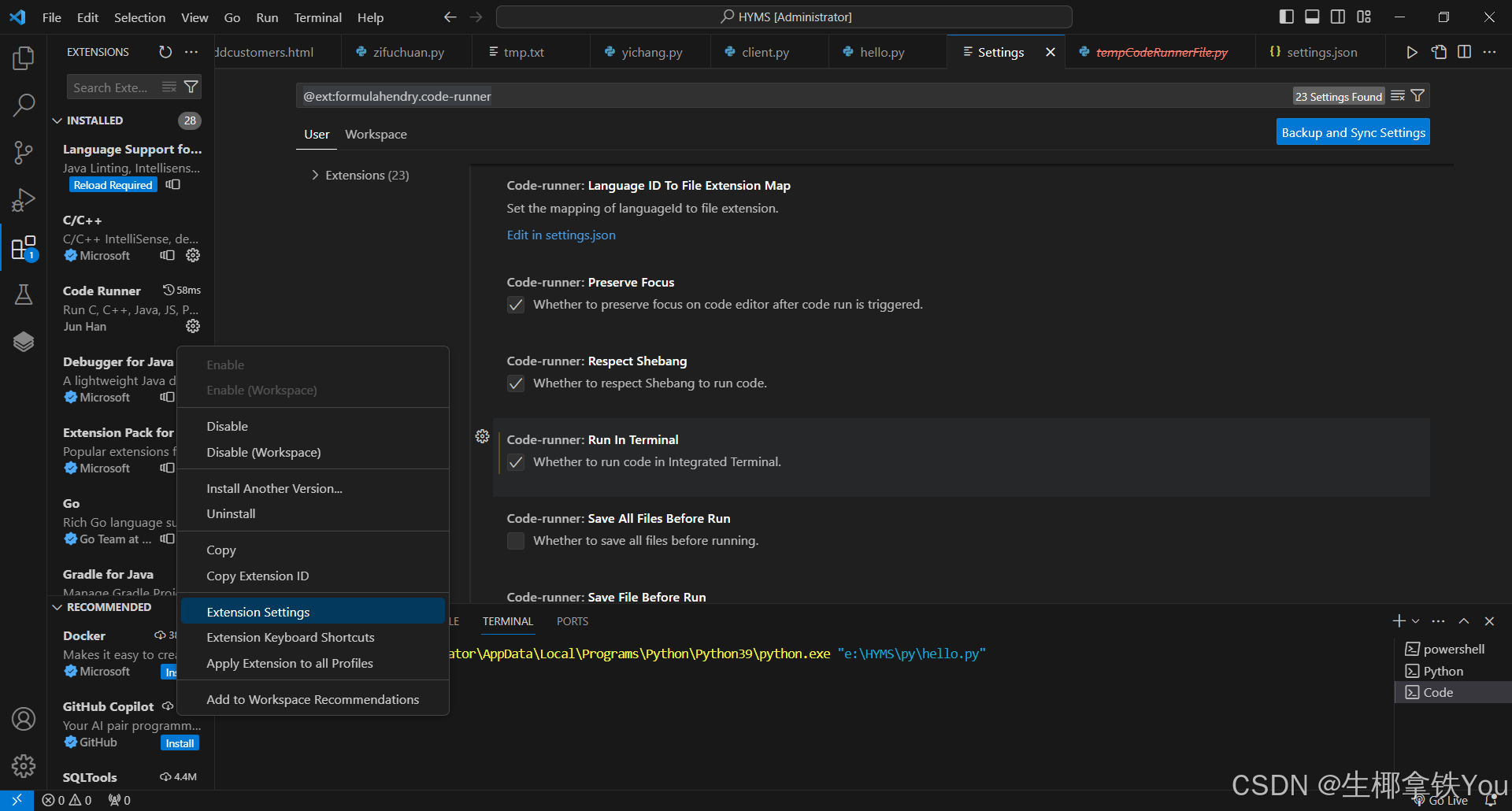Image resolution: width=1512 pixels, height=811 pixels.
Task: Open the Run and Debug view
Action: point(24,200)
